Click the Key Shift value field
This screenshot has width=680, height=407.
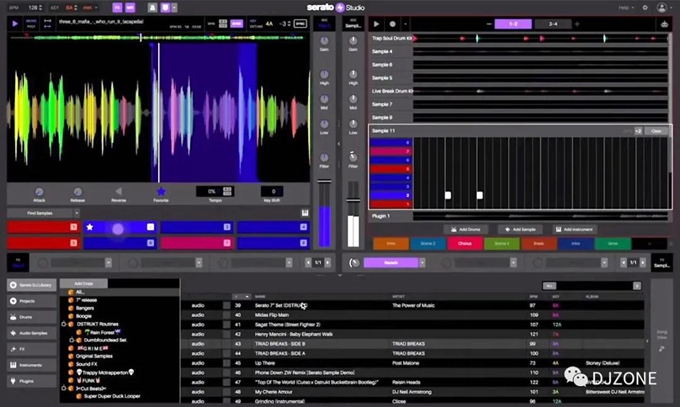pyautogui.click(x=272, y=191)
